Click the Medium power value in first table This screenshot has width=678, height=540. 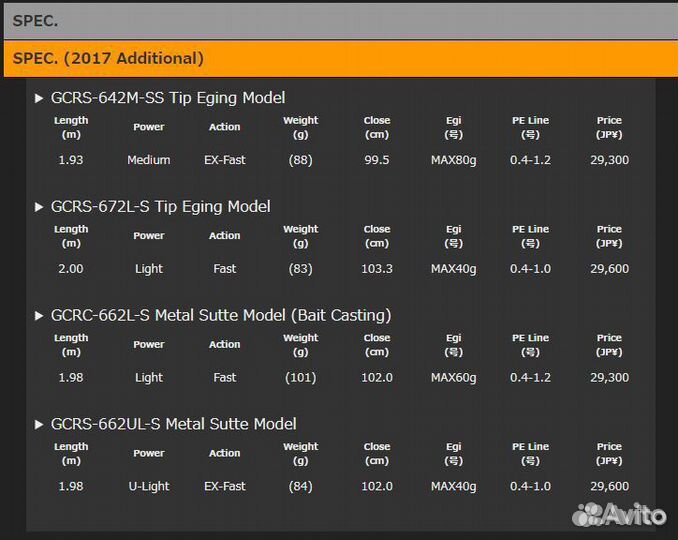click(x=149, y=160)
